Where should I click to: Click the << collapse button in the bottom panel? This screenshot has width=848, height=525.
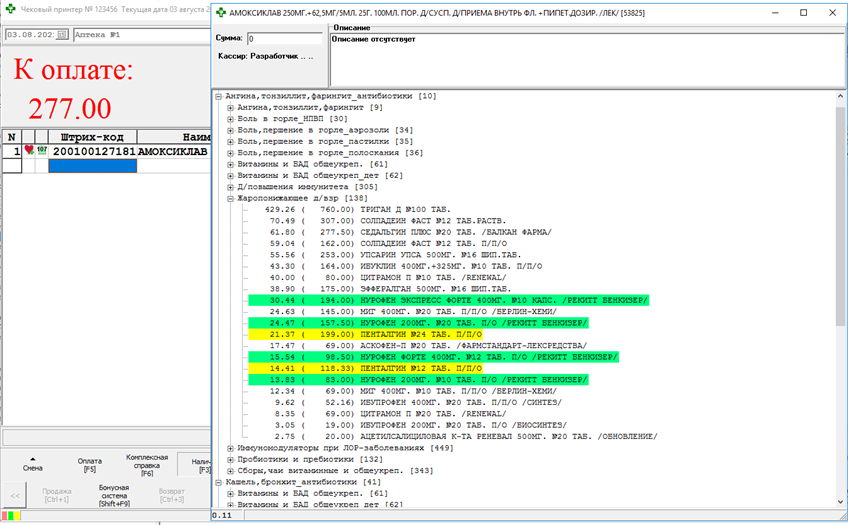[x=15, y=495]
